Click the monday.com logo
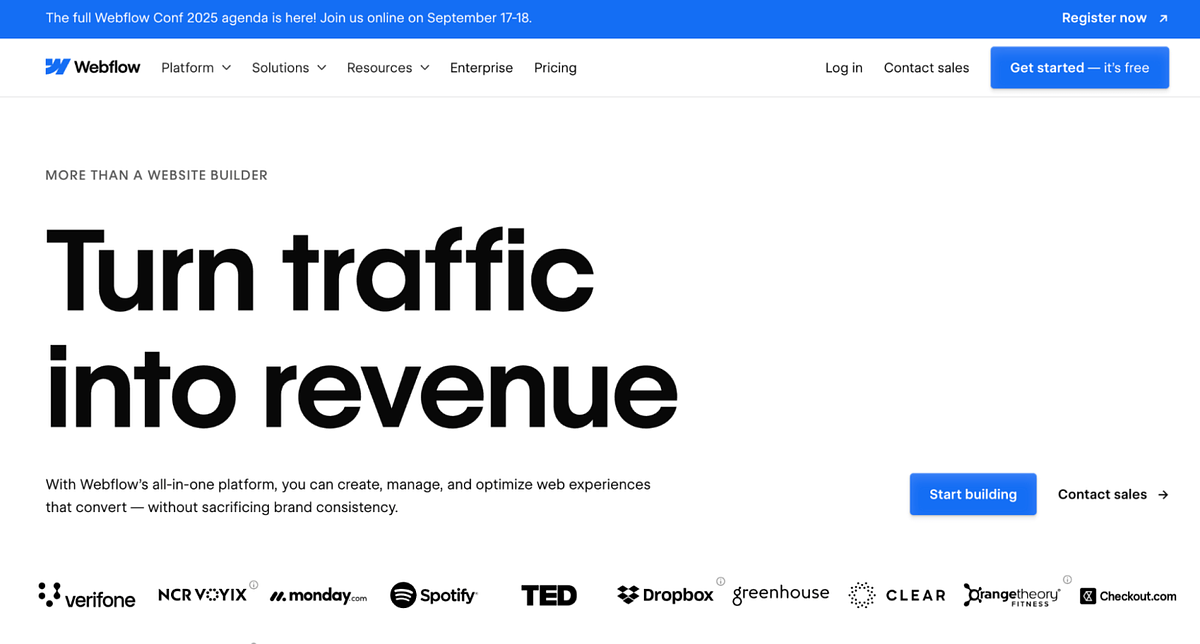 [317, 595]
